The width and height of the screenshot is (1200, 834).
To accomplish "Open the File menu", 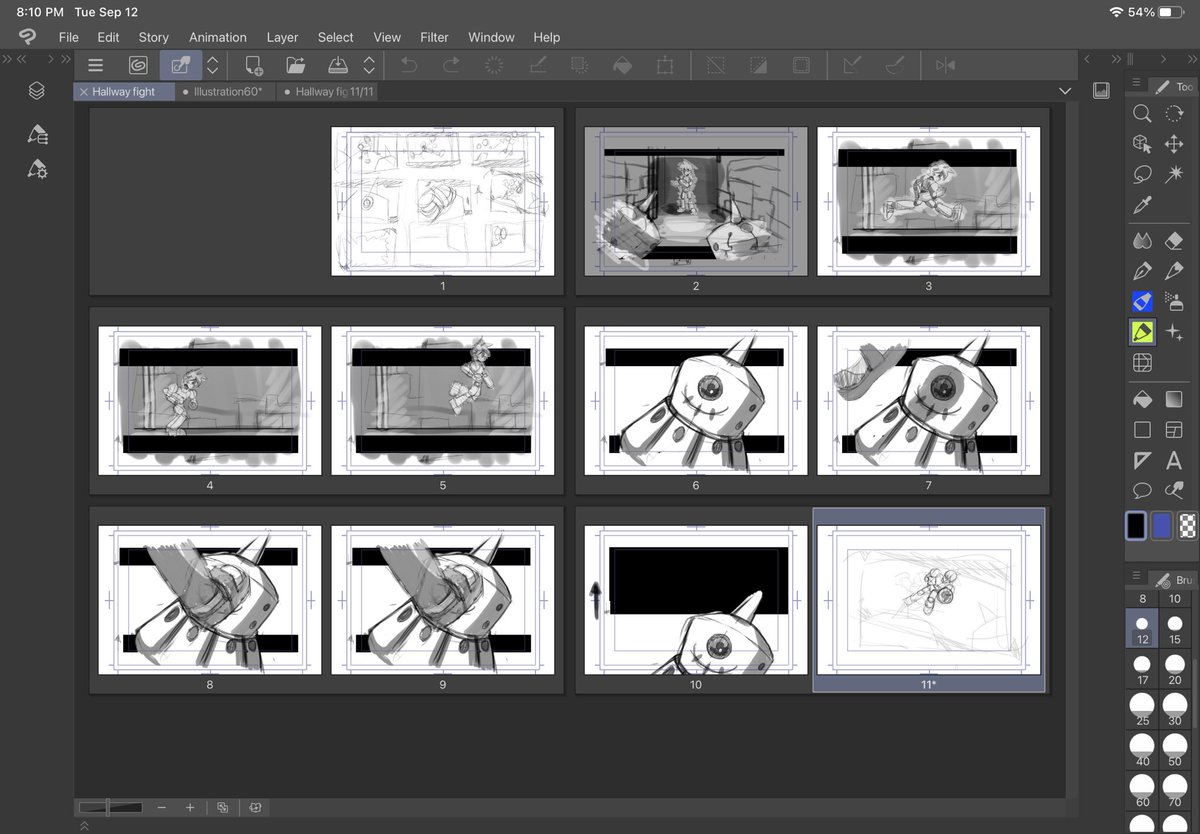I will (68, 37).
